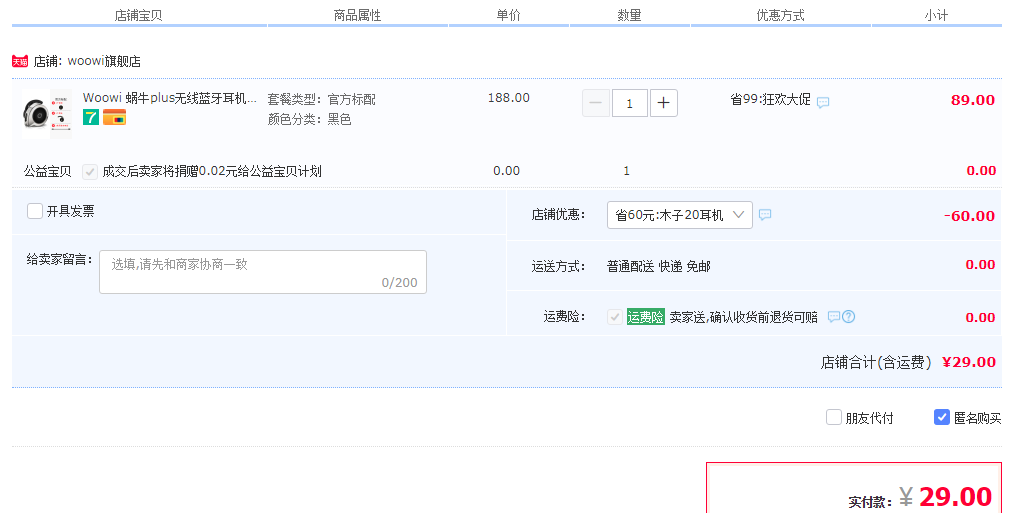
Task: Click the 运费险 help question mark
Action: 849,317
